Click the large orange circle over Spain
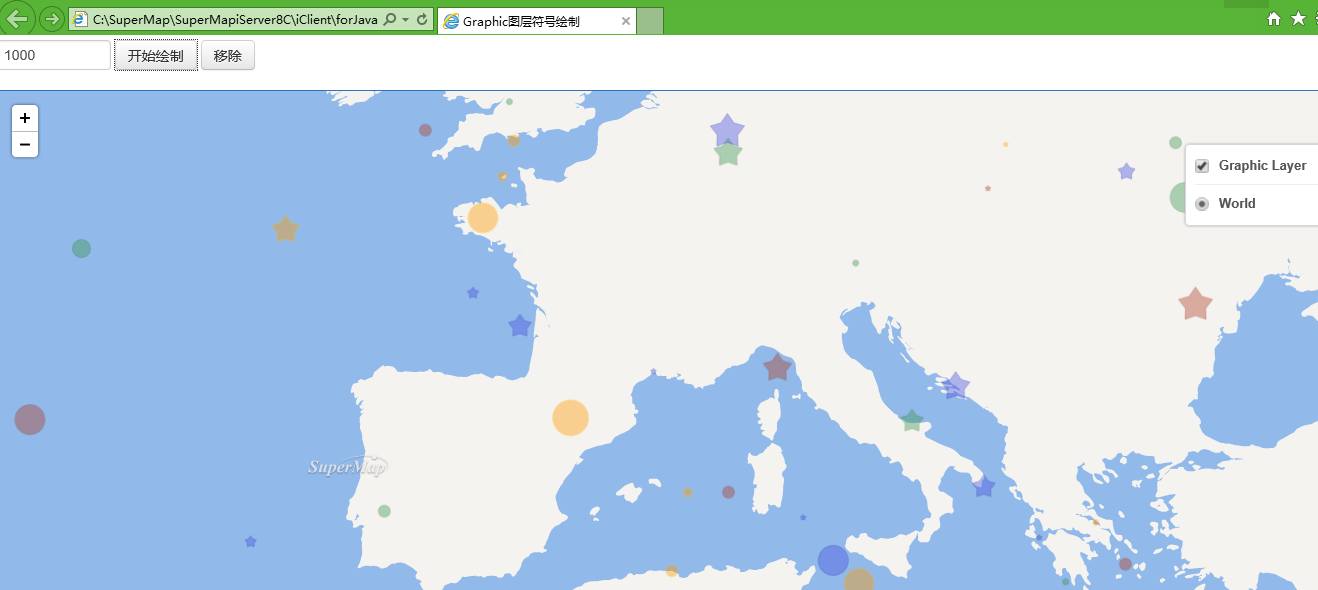Screen dimensions: 1318x590 tap(571, 418)
